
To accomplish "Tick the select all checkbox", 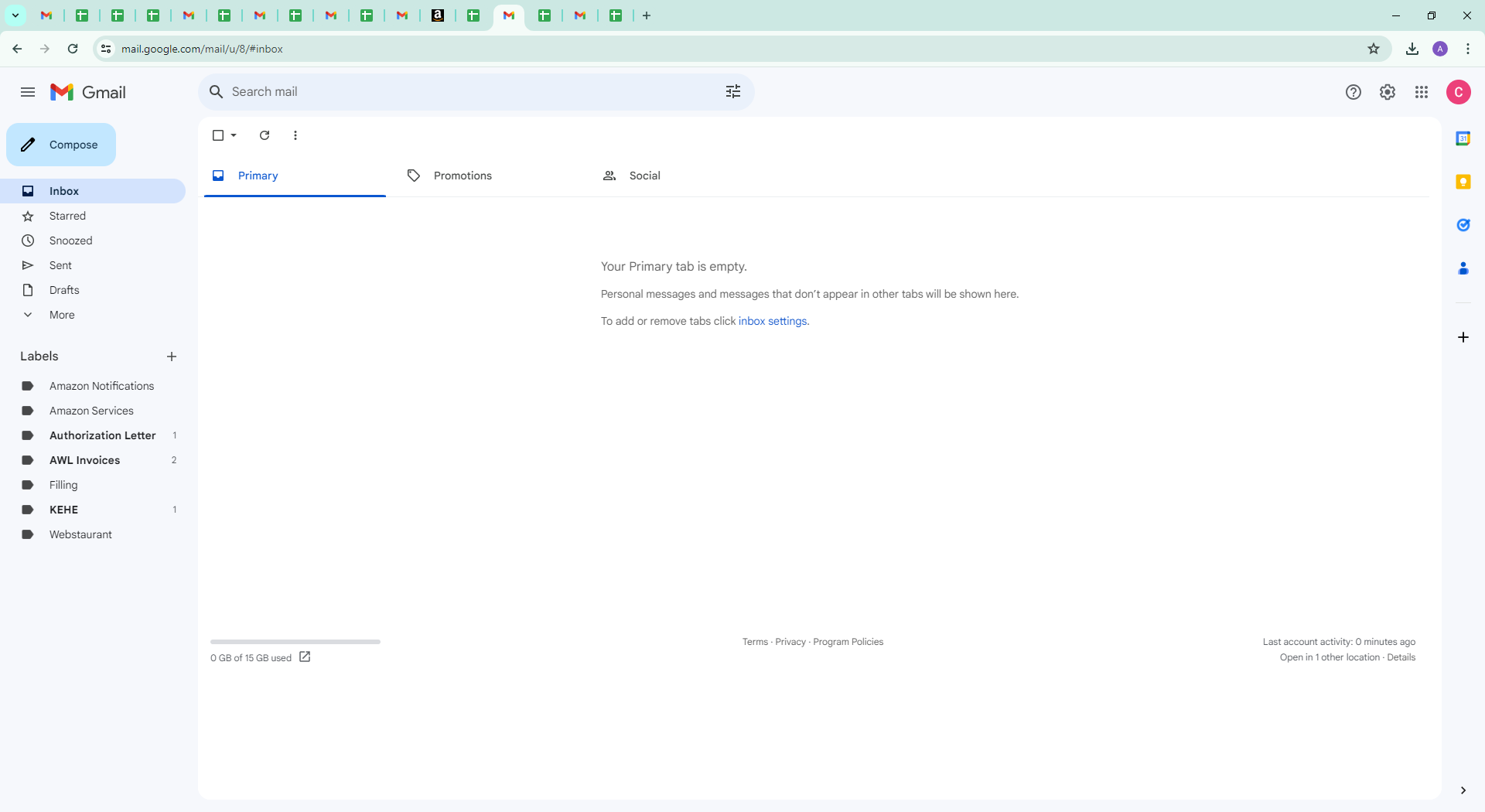I will point(218,135).
